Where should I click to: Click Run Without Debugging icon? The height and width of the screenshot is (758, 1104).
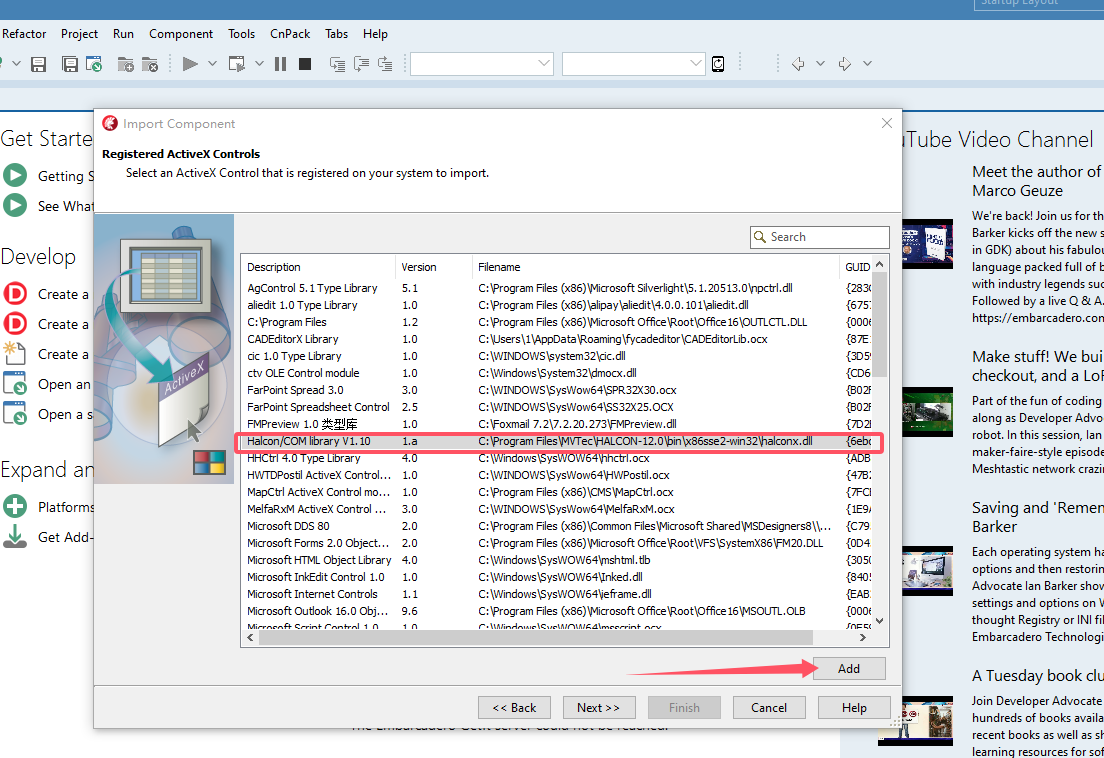pyautogui.click(x=237, y=64)
